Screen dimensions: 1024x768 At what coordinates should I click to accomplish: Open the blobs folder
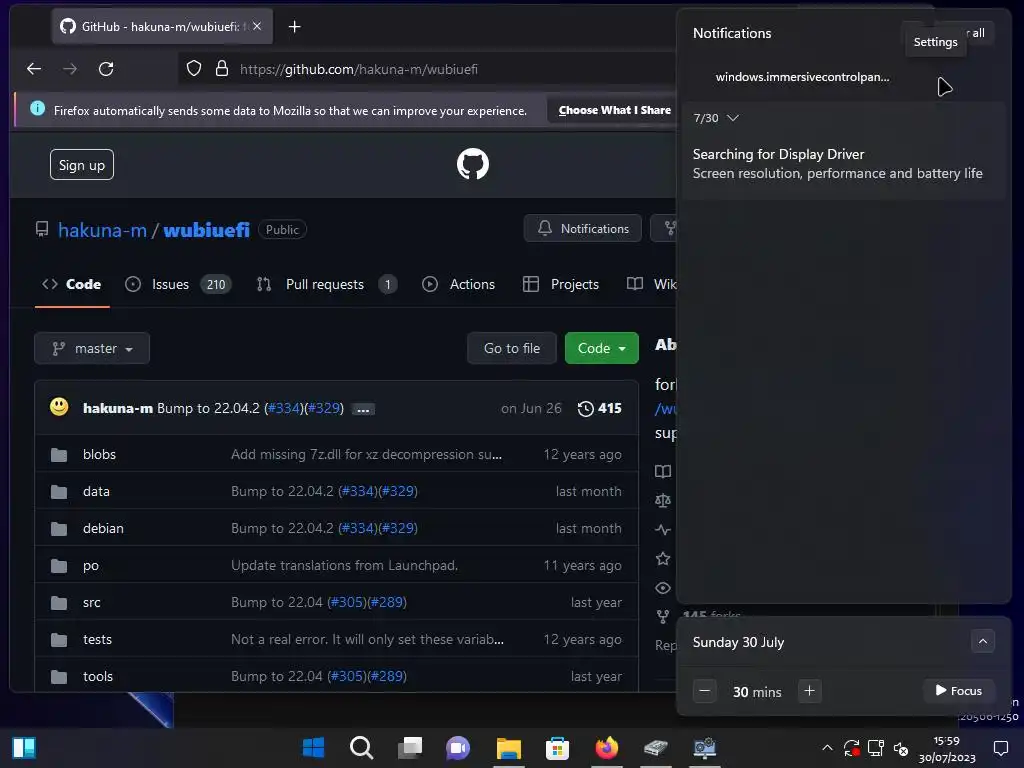pos(99,455)
